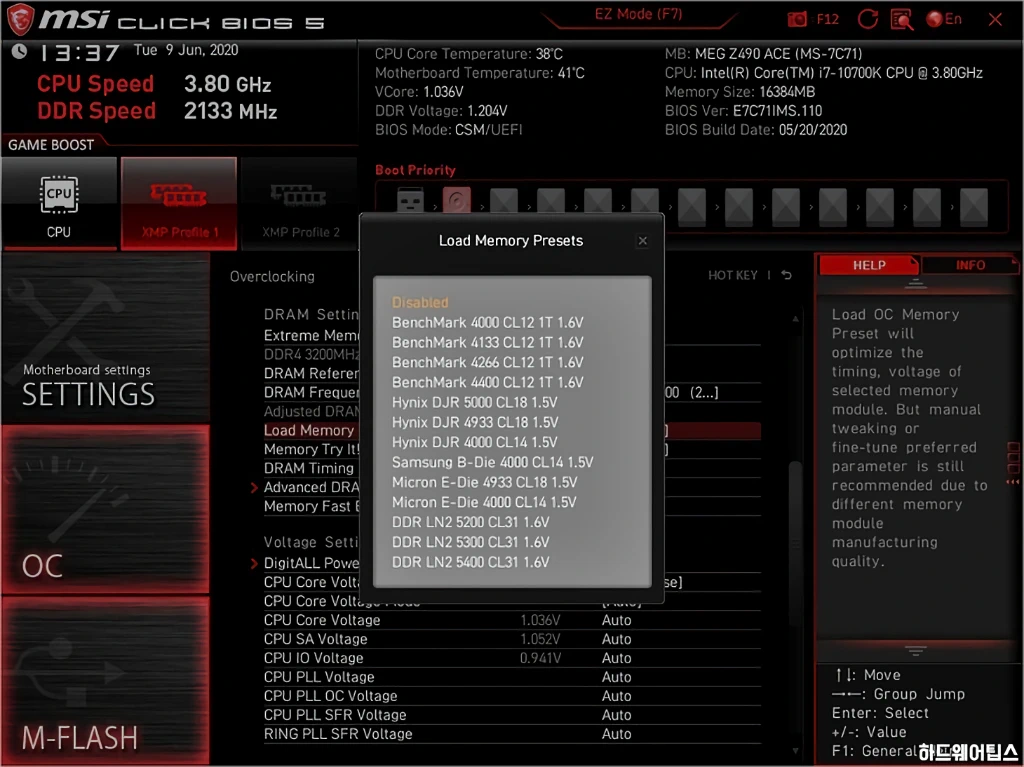
Task: Click the refresh/reset circular arrow icon
Action: coord(867,20)
